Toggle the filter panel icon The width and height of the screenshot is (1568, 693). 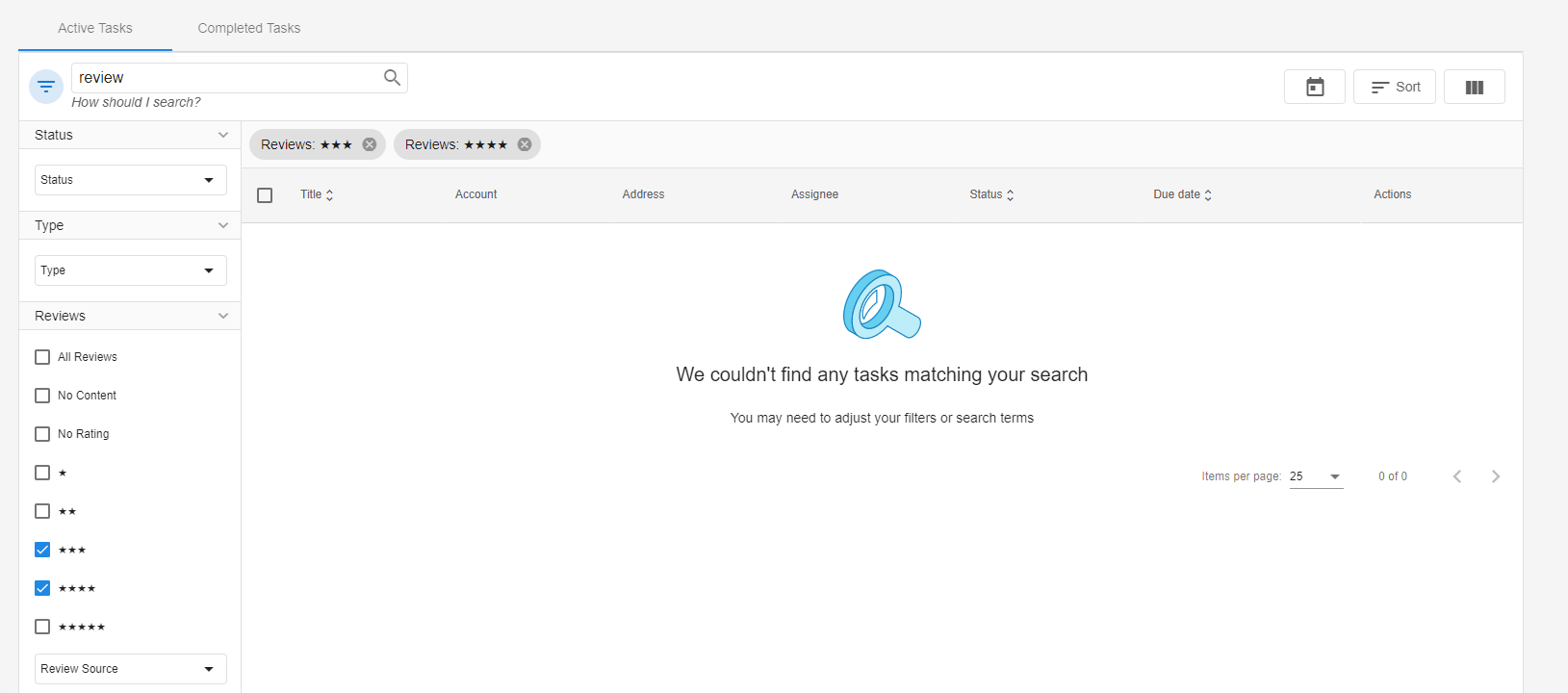[46, 87]
